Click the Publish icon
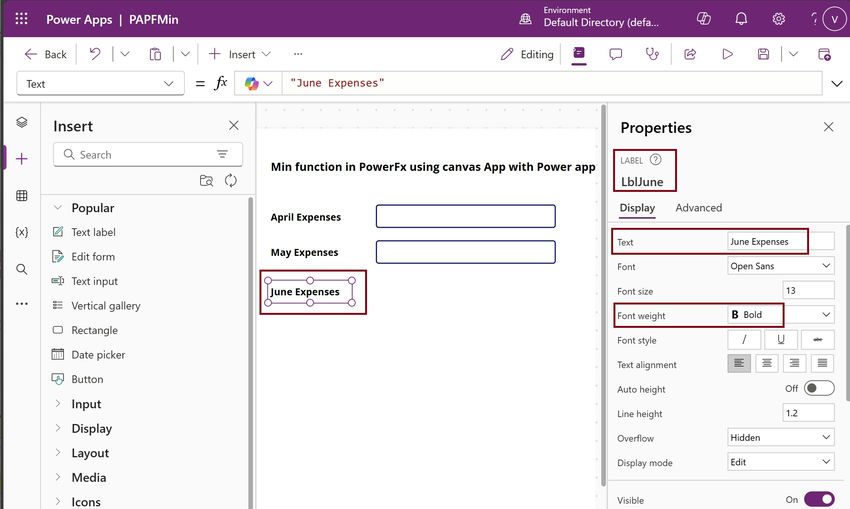Viewport: 850px width, 509px height. [824, 54]
